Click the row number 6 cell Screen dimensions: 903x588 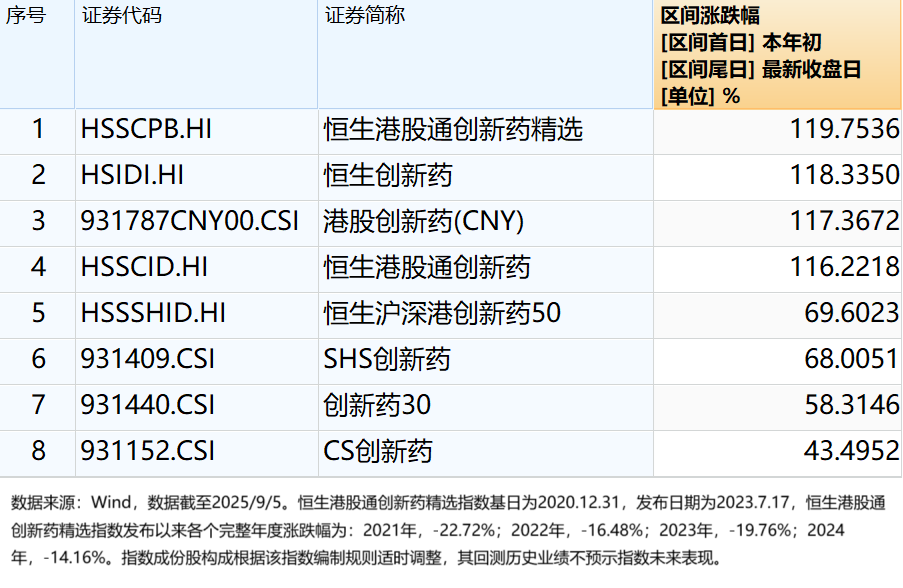37,359
